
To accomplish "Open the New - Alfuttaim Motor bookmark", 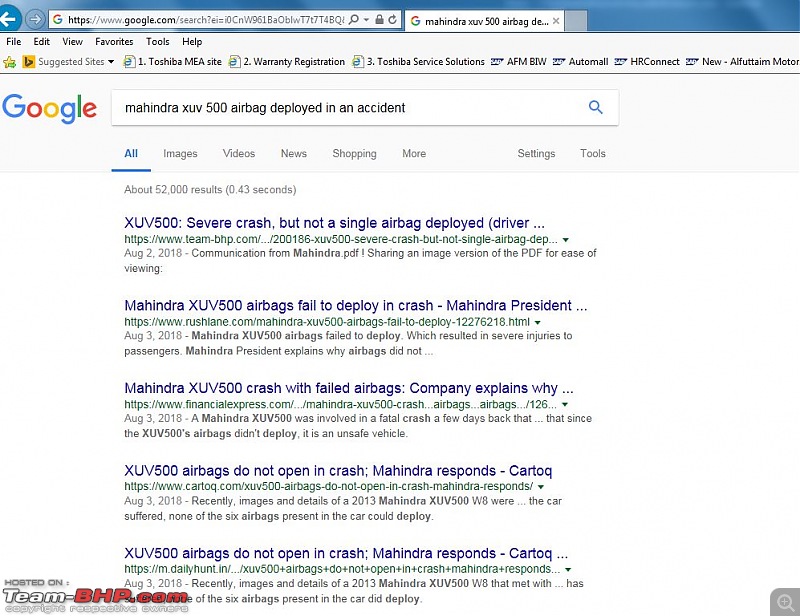I will (x=743, y=62).
